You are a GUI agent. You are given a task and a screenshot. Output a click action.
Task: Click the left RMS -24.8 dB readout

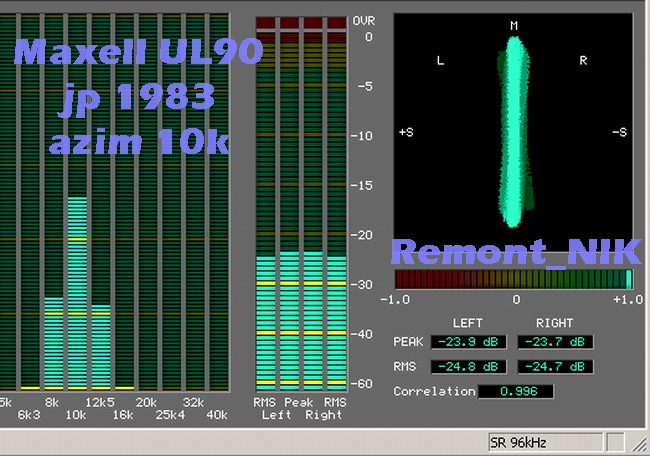tap(469, 366)
